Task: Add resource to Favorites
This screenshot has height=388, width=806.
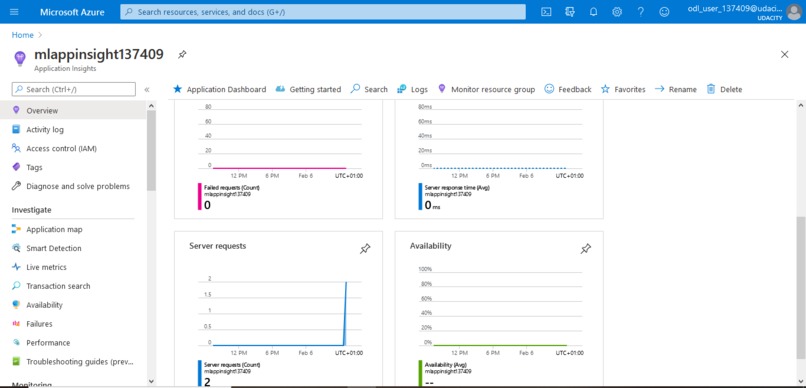Action: (623, 89)
